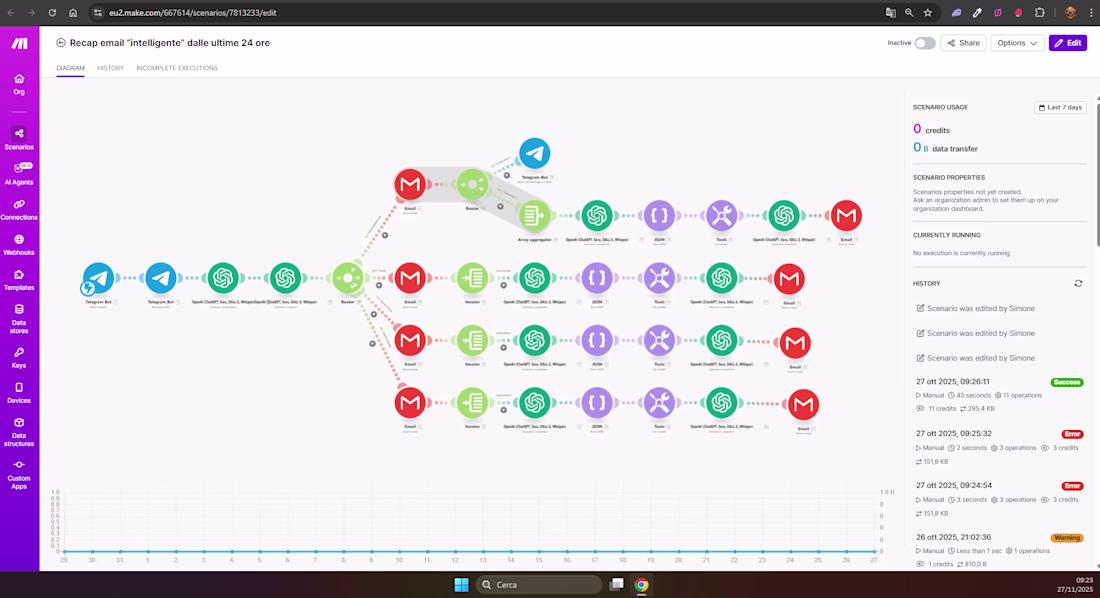Open the Chrome extensions puzzle icon

[x=1040, y=13]
